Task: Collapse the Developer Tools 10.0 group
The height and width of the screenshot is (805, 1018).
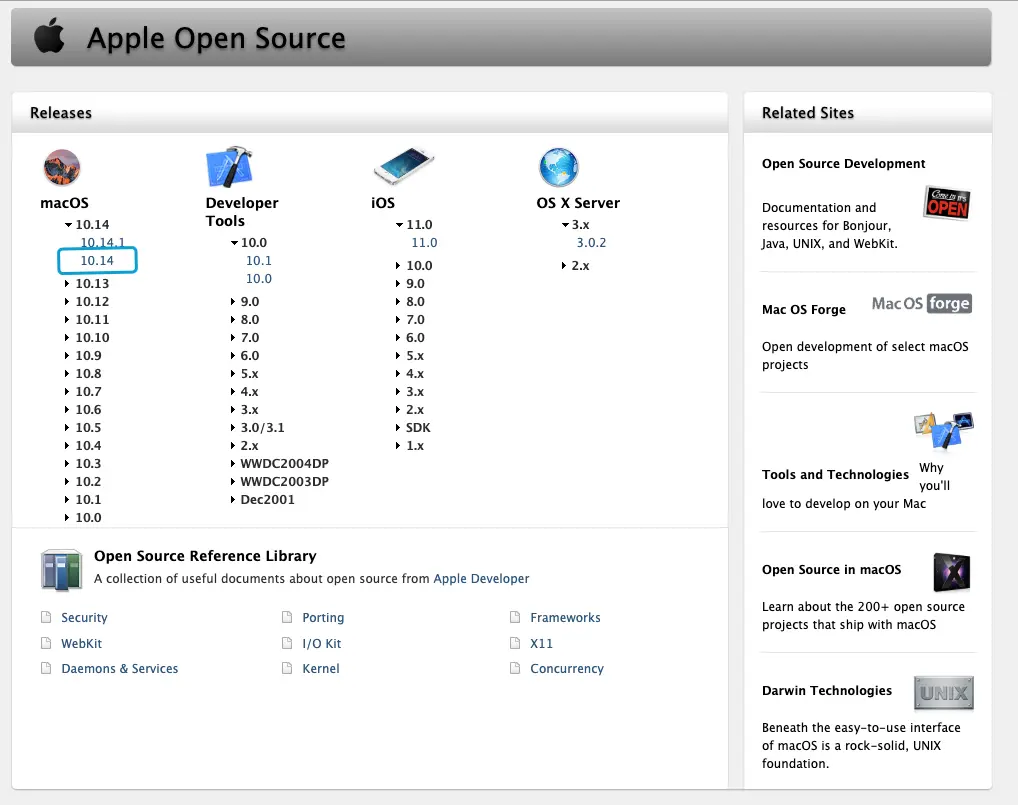Action: pyautogui.click(x=234, y=243)
